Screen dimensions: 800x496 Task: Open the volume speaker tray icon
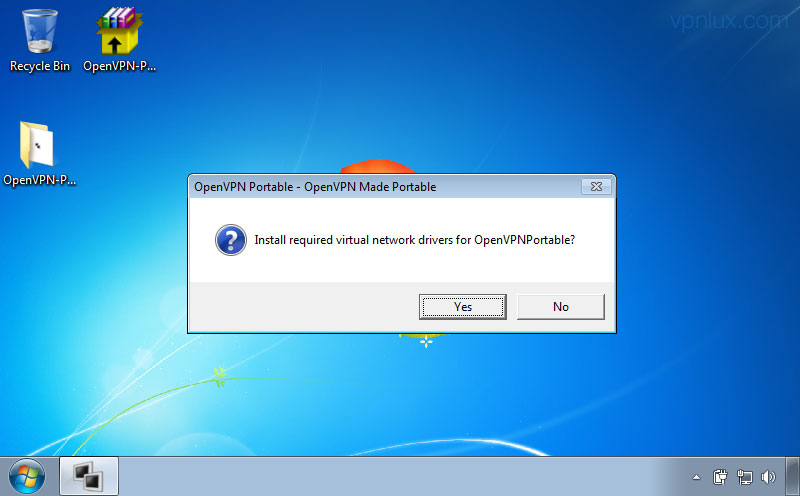(768, 477)
